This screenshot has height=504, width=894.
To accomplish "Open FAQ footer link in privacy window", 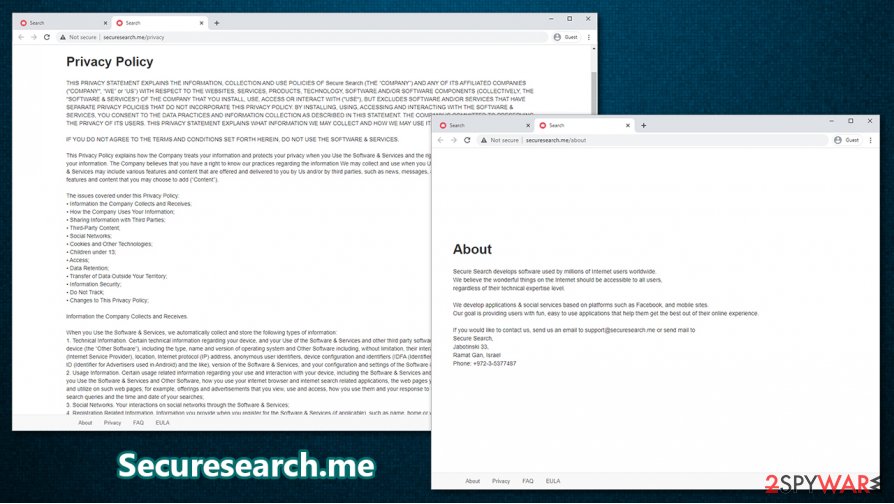I will (x=138, y=422).
